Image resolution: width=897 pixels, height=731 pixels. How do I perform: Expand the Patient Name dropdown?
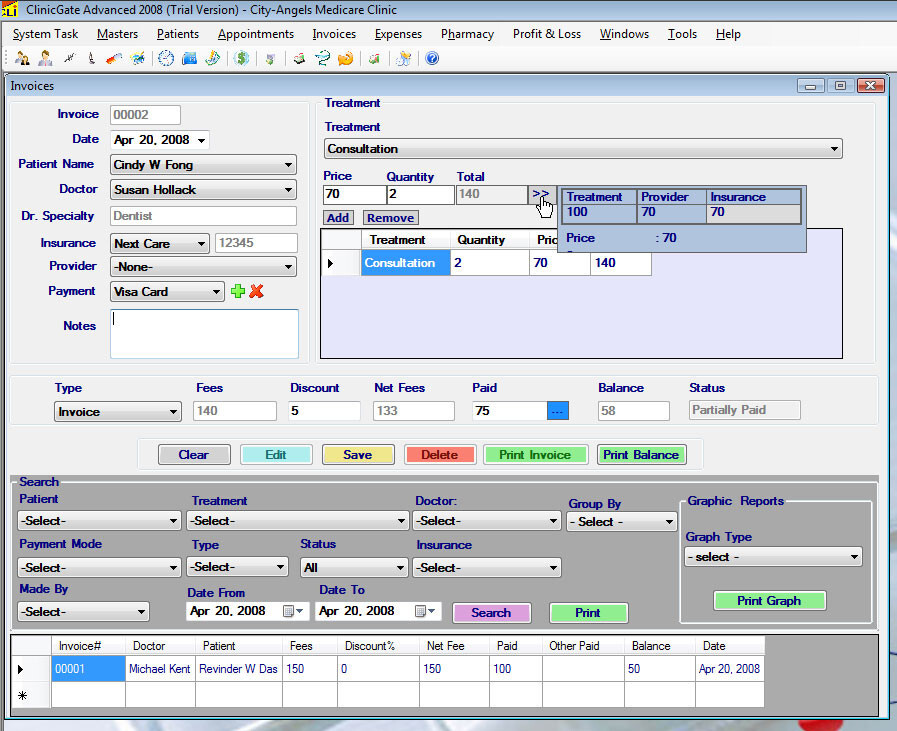click(x=288, y=165)
